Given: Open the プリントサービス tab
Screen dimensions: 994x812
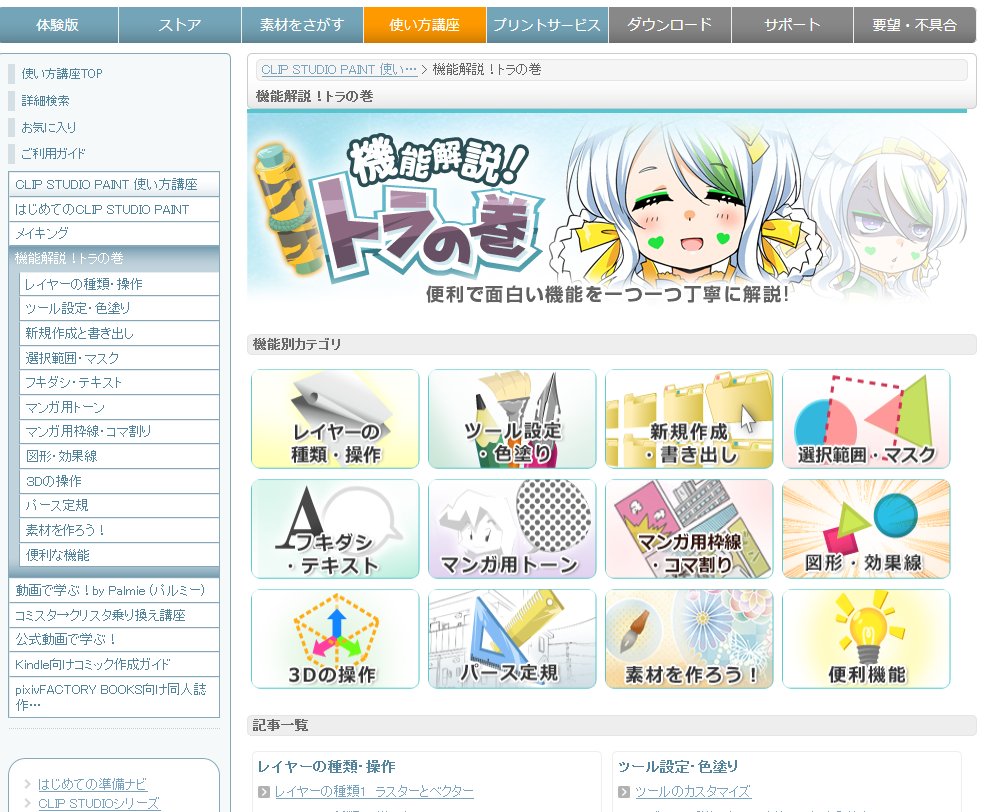Looking at the screenshot, I should click(547, 25).
